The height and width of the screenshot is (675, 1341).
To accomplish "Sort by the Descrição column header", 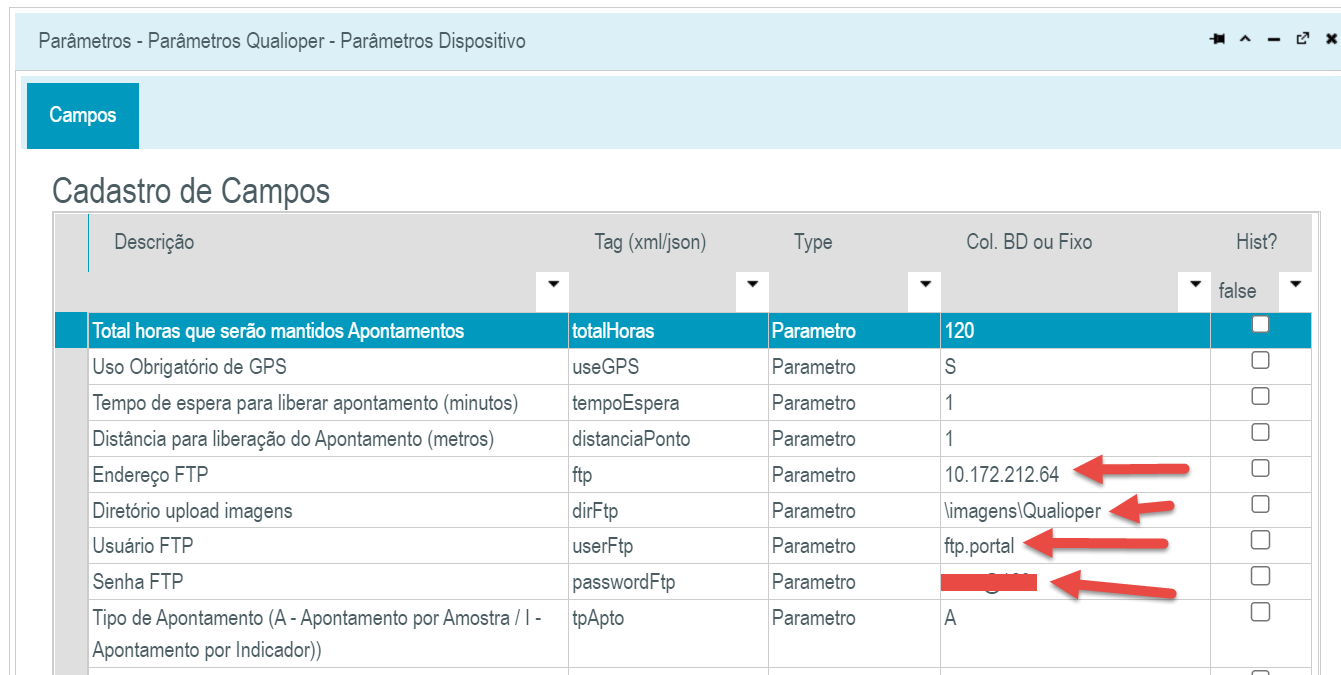I will click(x=154, y=242).
